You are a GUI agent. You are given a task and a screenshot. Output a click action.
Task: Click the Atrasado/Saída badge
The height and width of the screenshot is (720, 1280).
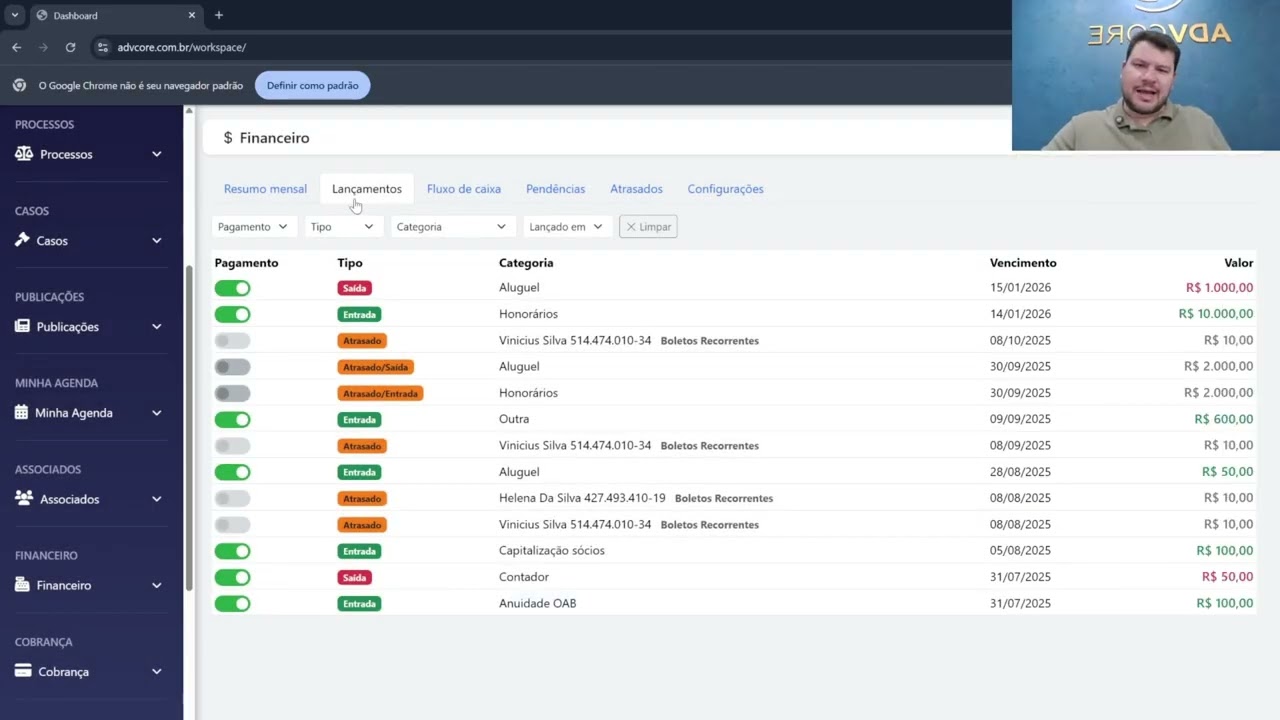point(375,367)
